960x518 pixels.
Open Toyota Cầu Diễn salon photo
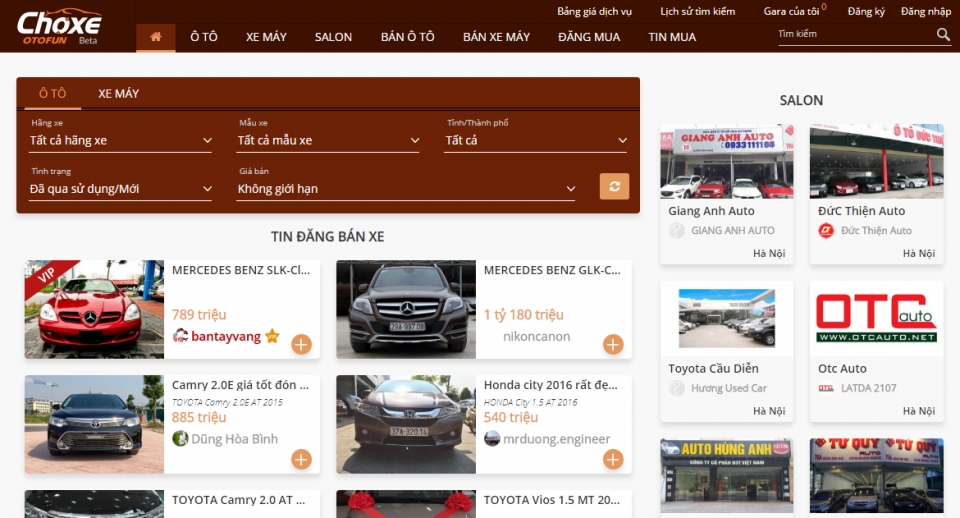coord(727,318)
